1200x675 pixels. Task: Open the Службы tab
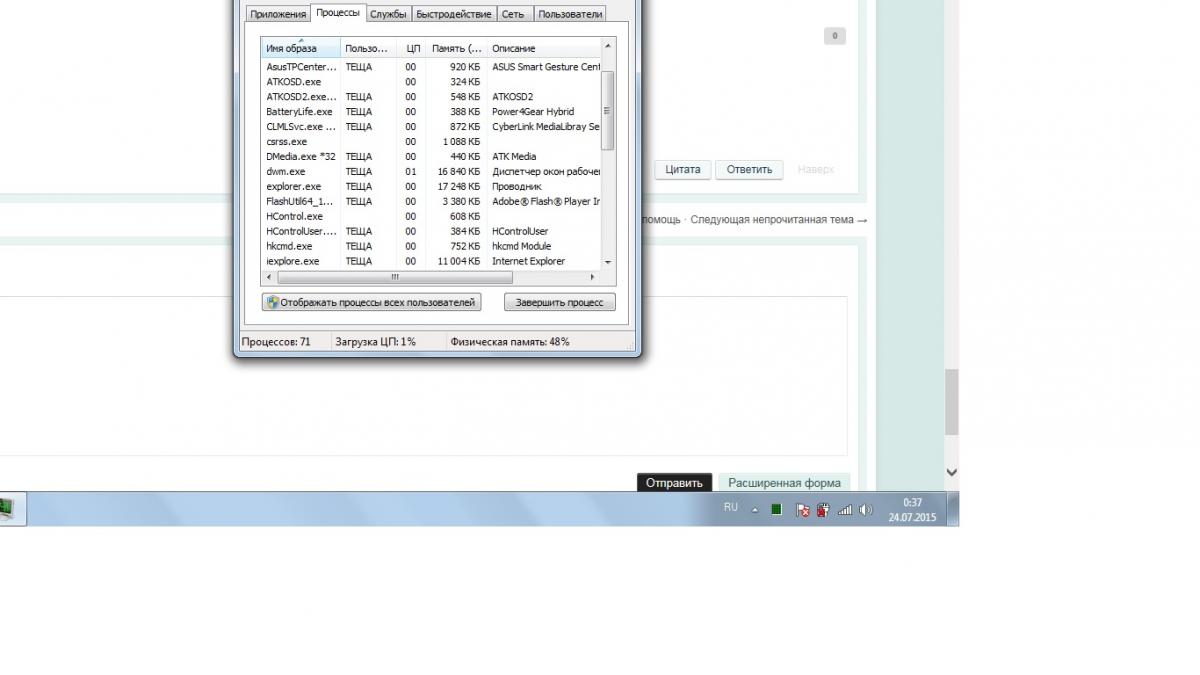tap(388, 14)
